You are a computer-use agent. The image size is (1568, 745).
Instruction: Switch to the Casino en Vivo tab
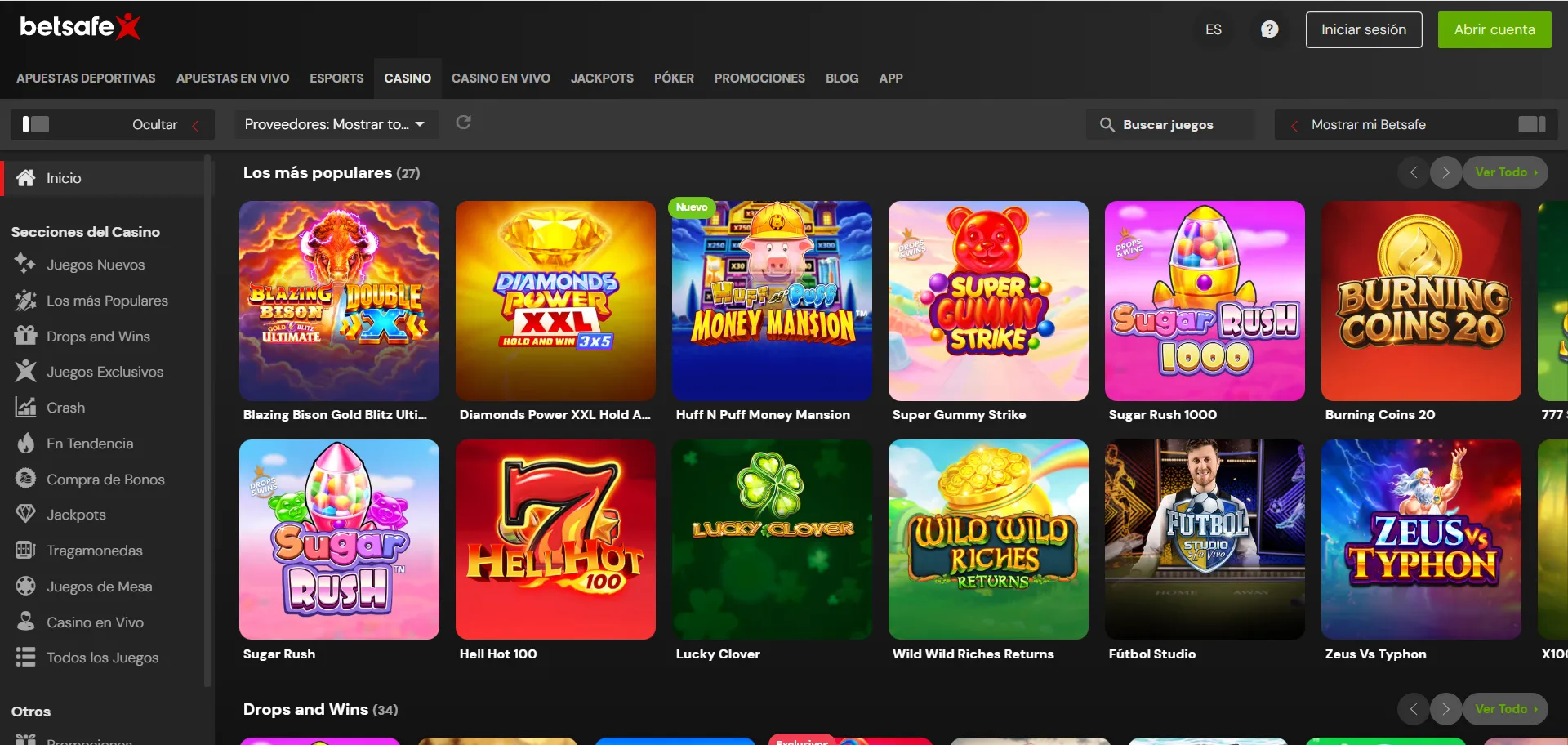[501, 78]
